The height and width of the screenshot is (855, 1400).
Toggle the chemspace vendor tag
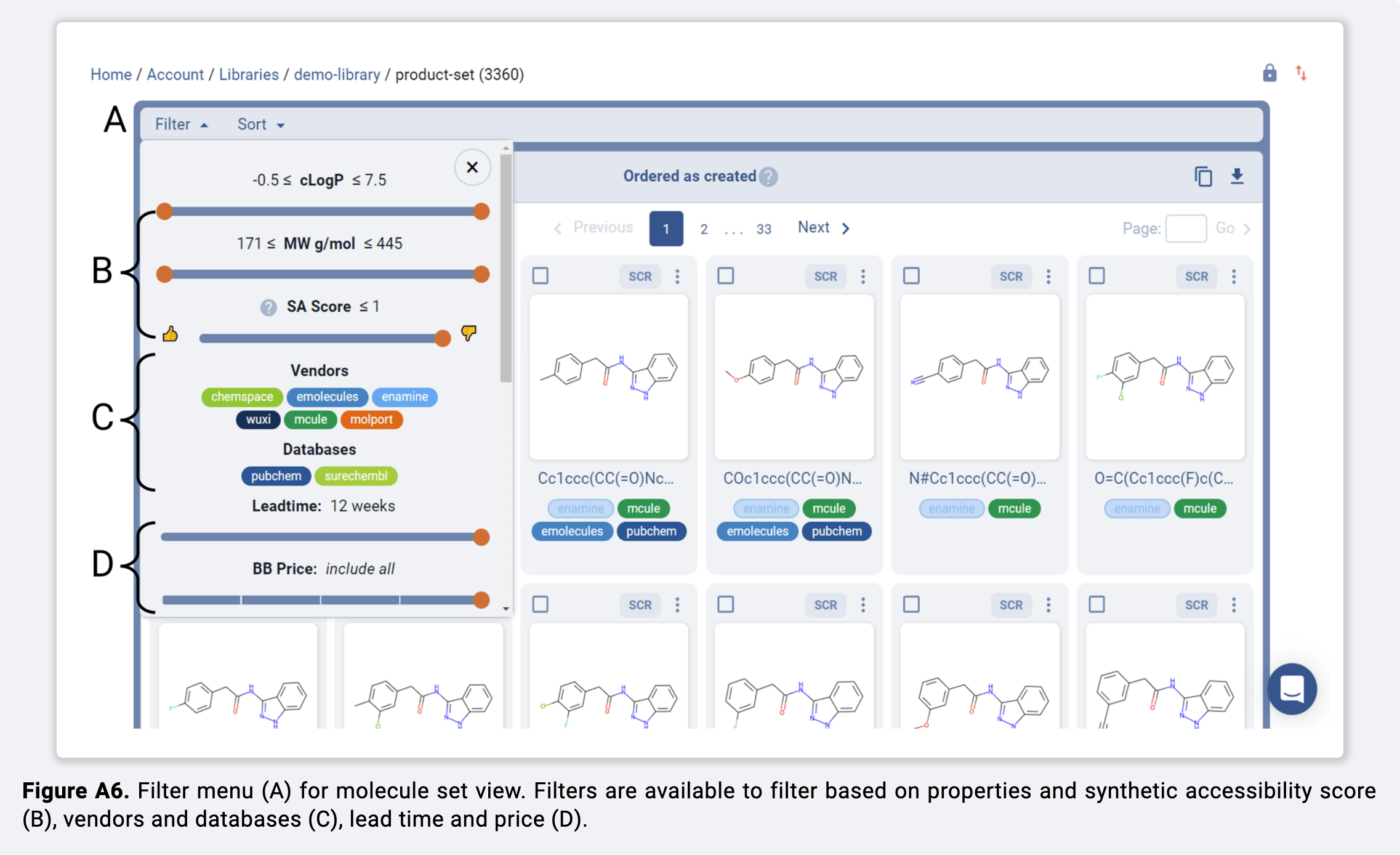point(242,397)
